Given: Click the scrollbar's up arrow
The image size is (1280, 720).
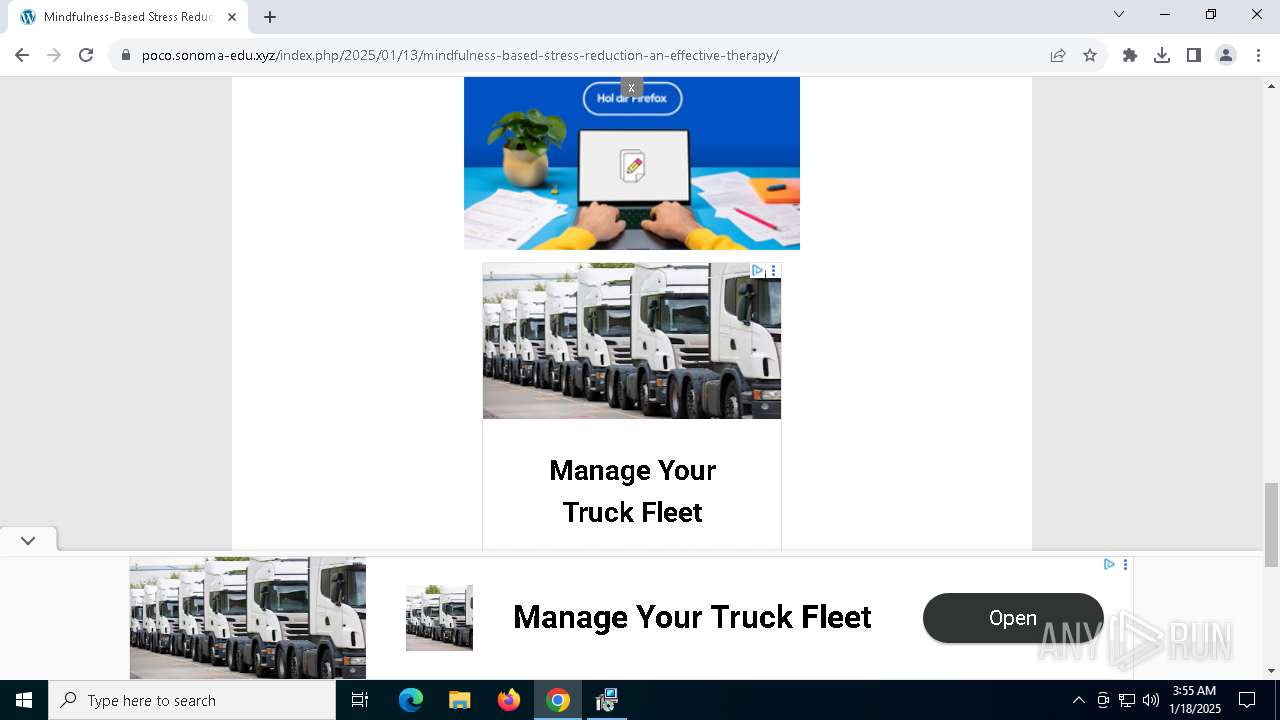Looking at the screenshot, I should coord(1271,86).
